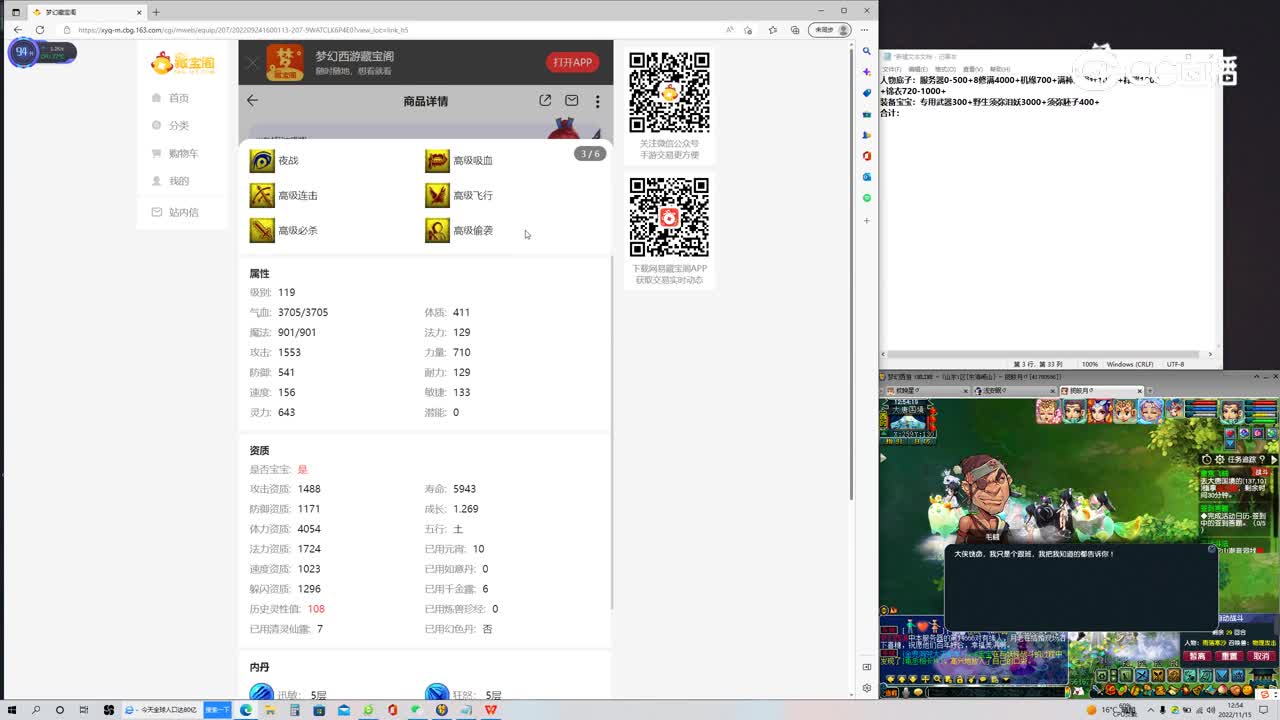Go back using the 商品详情 header arrow
This screenshot has height=720, width=1280.
[x=252, y=100]
